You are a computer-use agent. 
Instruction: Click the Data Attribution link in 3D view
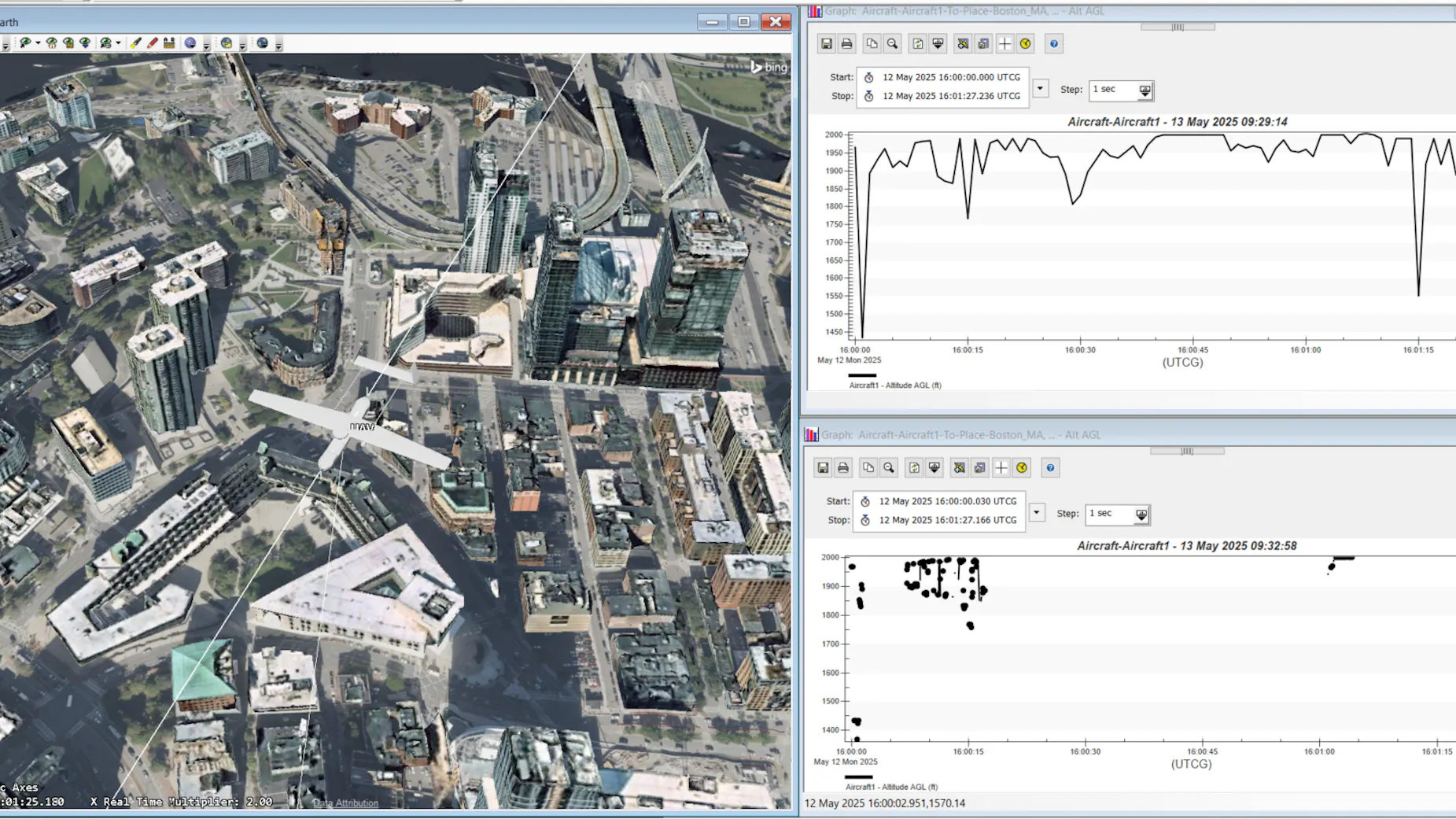coord(345,803)
